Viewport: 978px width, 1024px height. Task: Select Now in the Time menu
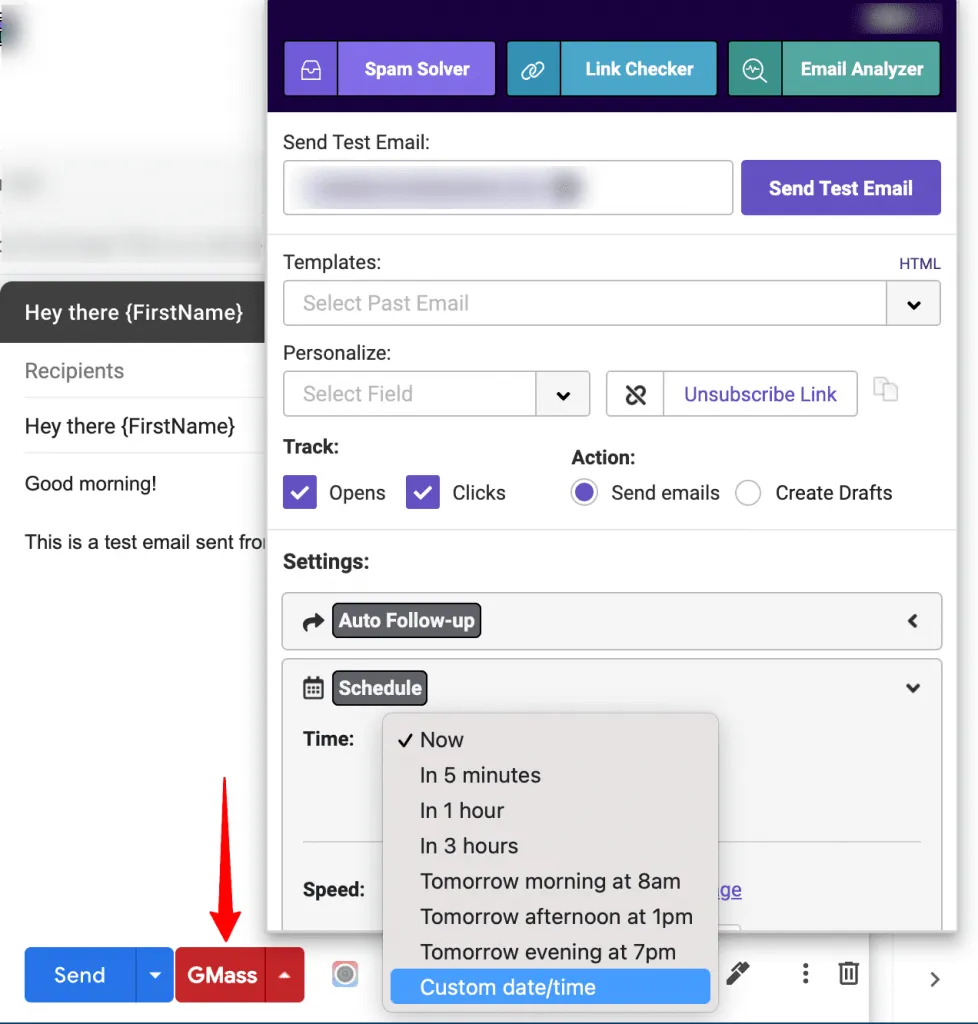pyautogui.click(x=550, y=739)
